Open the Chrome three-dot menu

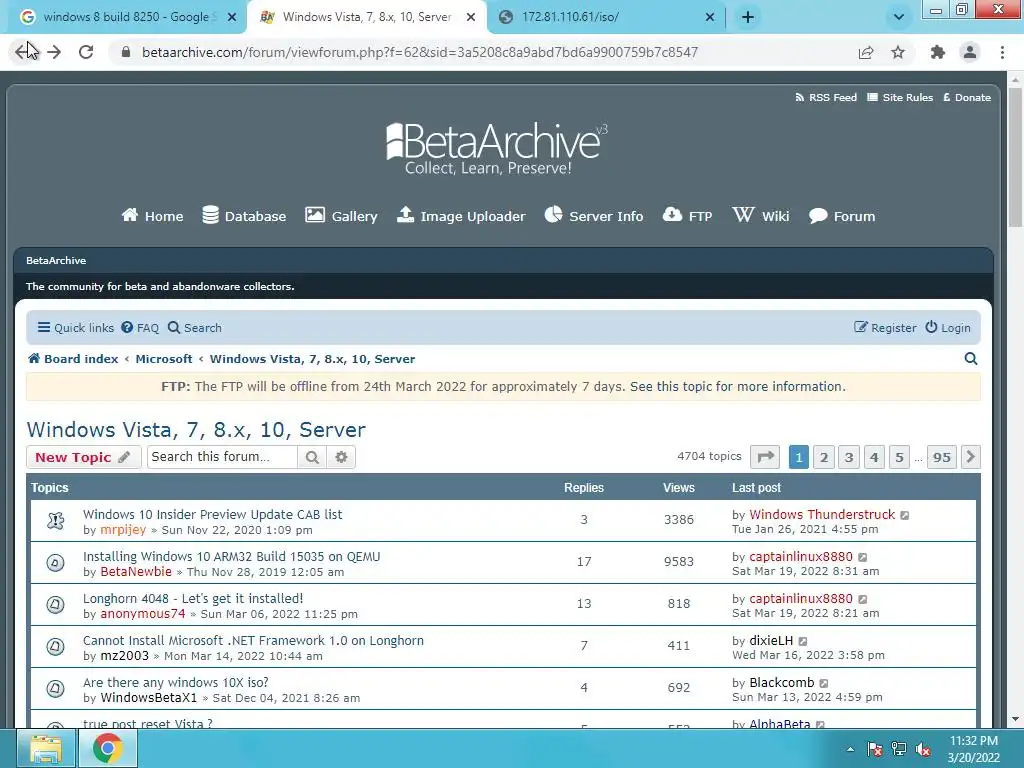point(1002,52)
